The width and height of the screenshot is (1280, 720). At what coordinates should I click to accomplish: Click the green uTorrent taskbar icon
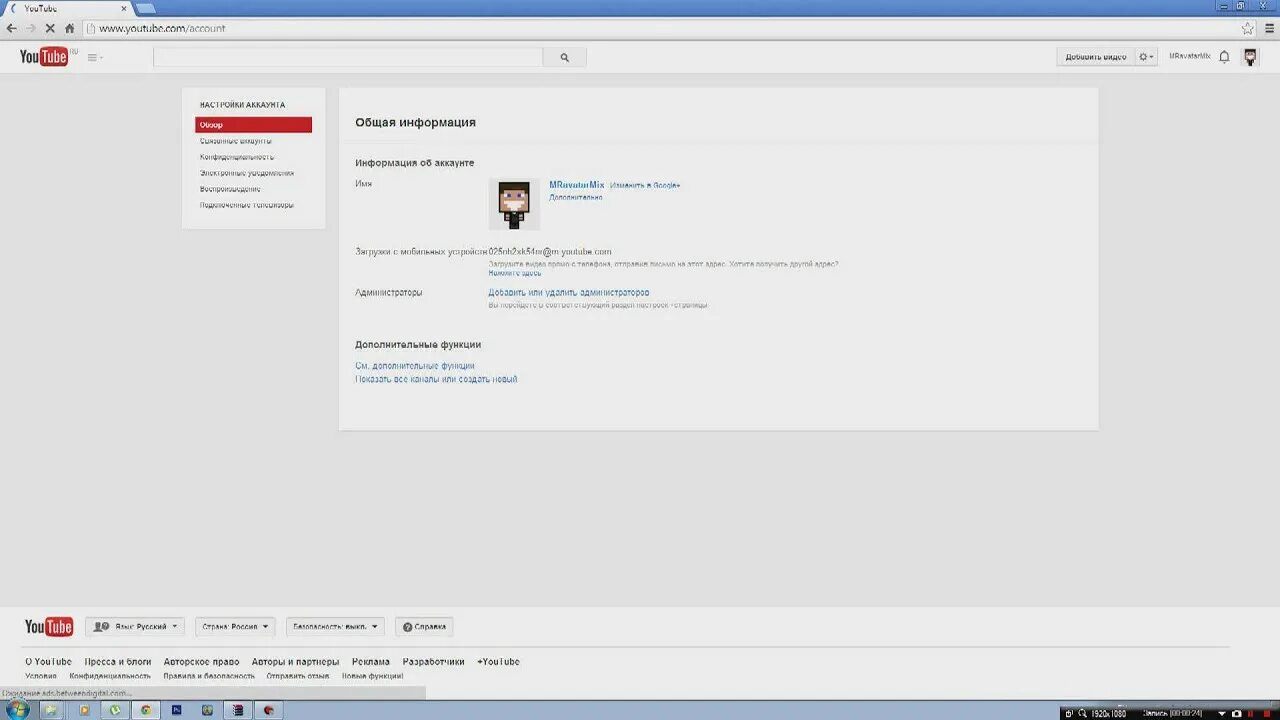pos(115,710)
